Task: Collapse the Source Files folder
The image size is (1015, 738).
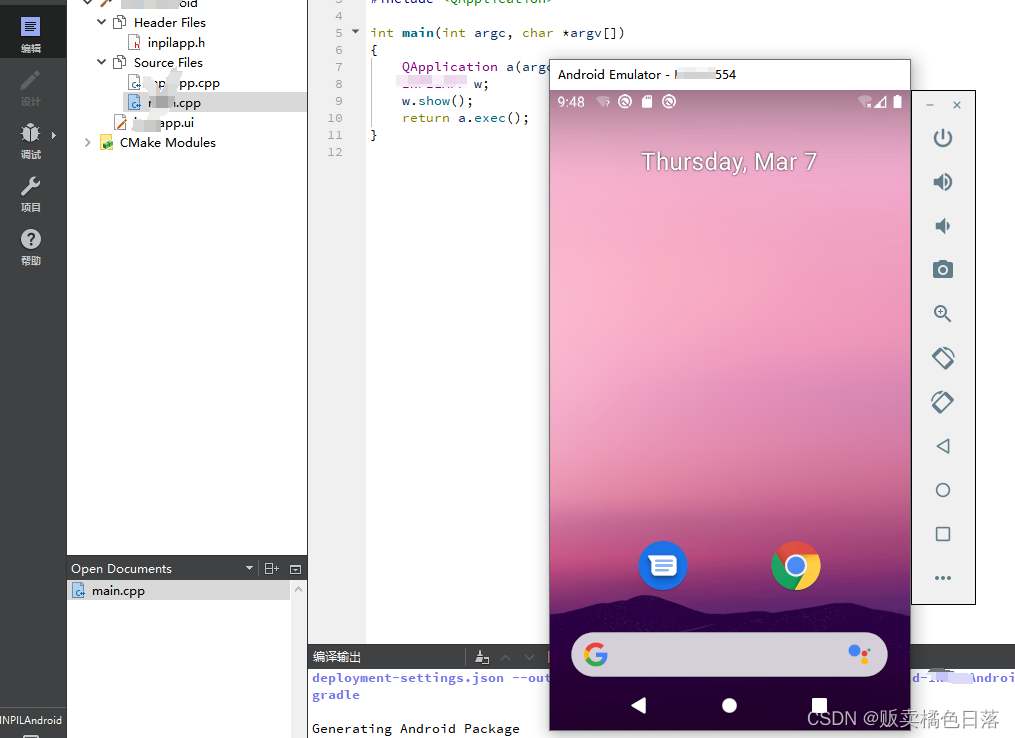Action: (100, 61)
